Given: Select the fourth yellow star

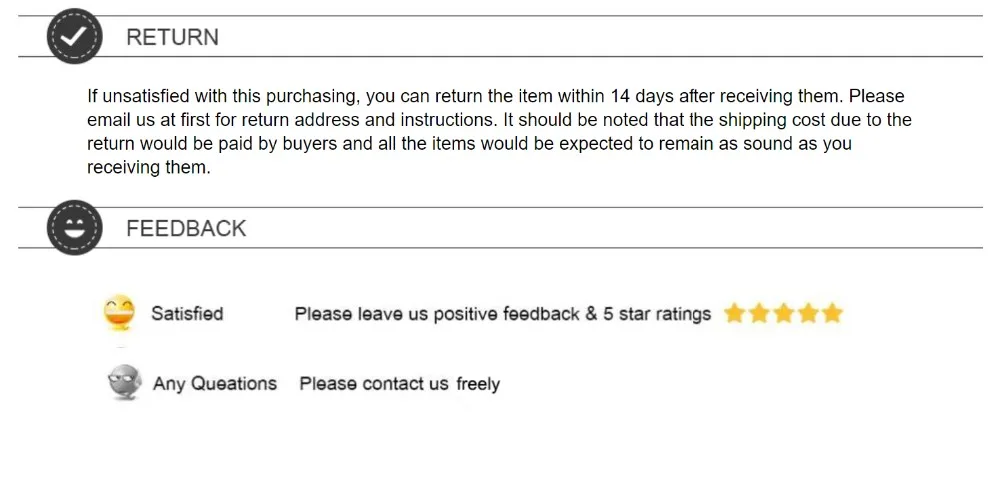Looking at the screenshot, I should tap(807, 313).
